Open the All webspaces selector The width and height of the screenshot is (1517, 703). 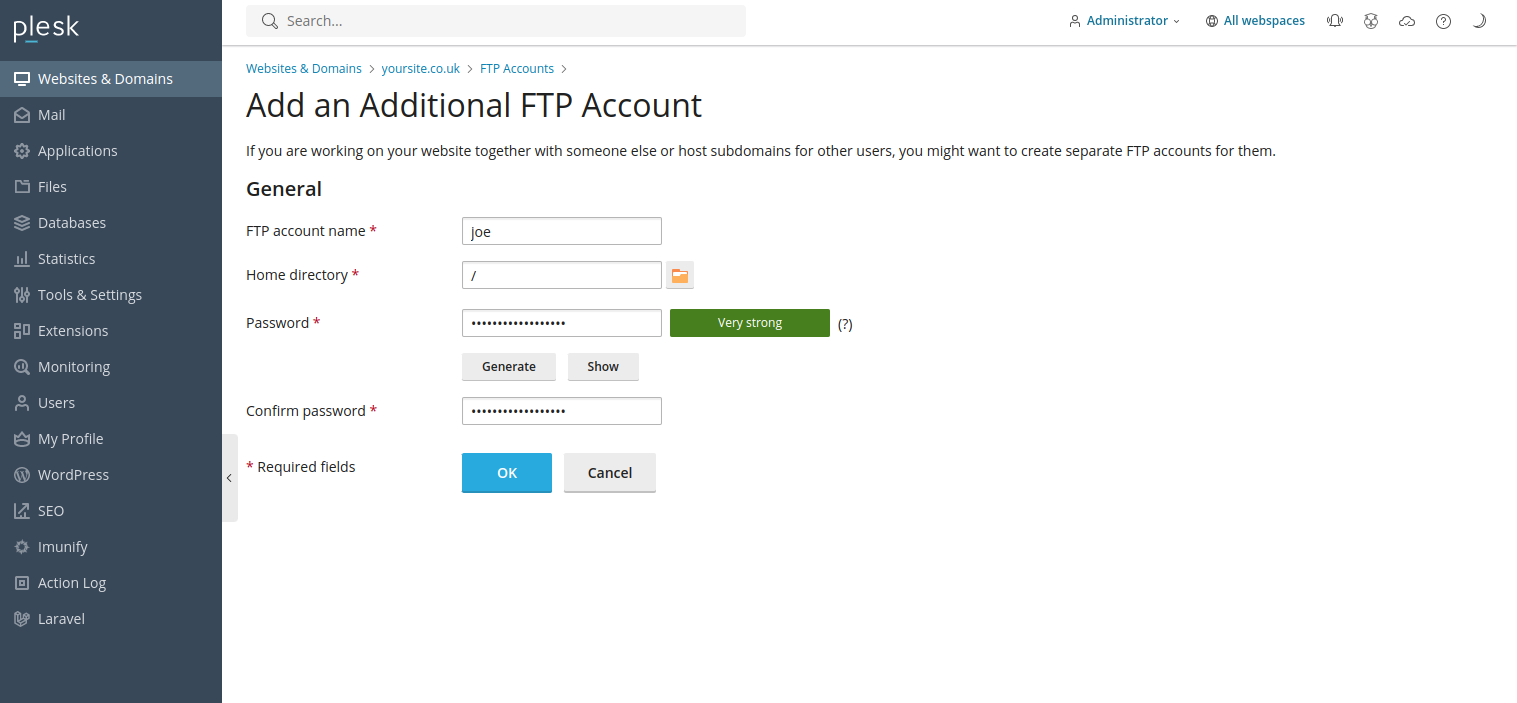click(1255, 20)
